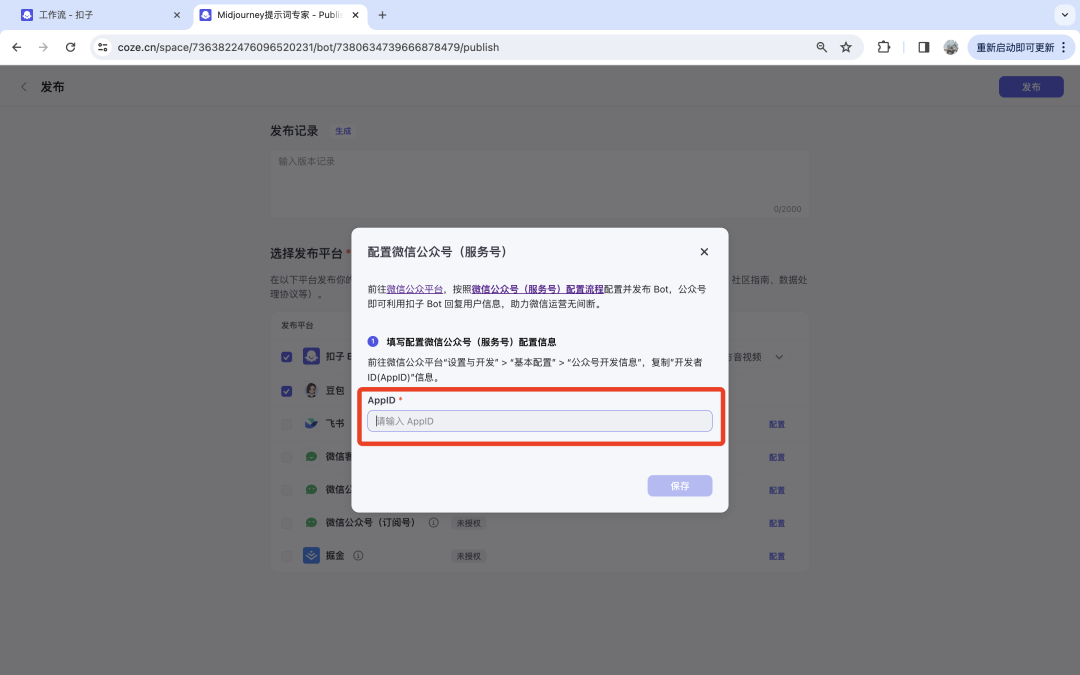1080x675 pixels.
Task: Click the 发布 publish button
Action: [1031, 87]
